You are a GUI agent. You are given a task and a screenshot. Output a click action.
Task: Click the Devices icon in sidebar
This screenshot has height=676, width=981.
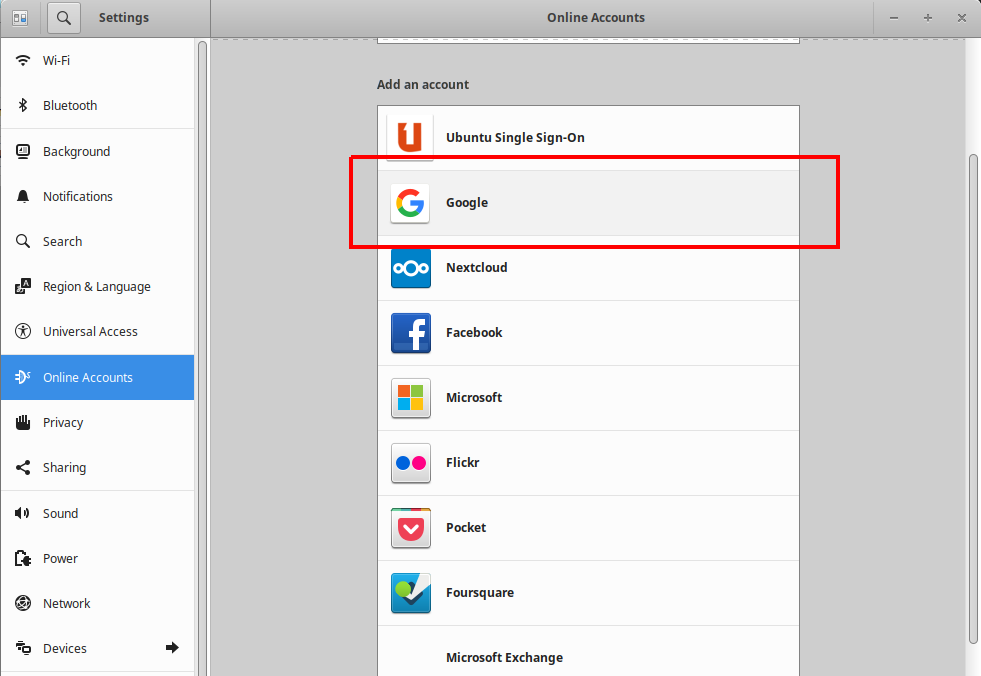coord(23,648)
